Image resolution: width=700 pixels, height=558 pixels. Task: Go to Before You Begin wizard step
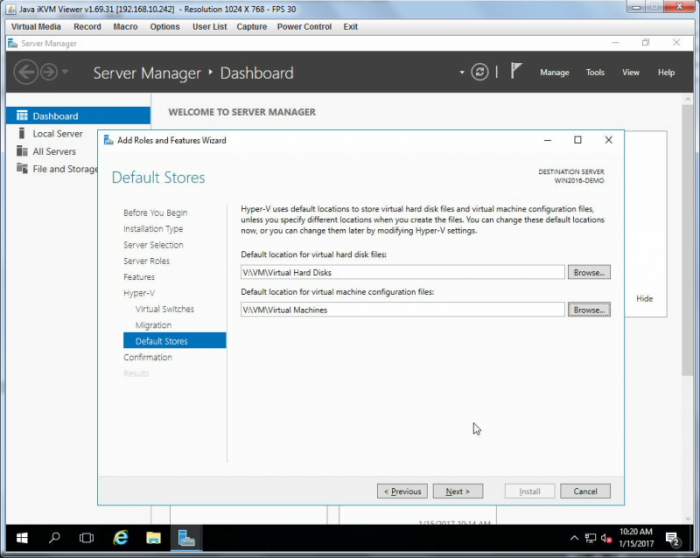click(x=155, y=212)
